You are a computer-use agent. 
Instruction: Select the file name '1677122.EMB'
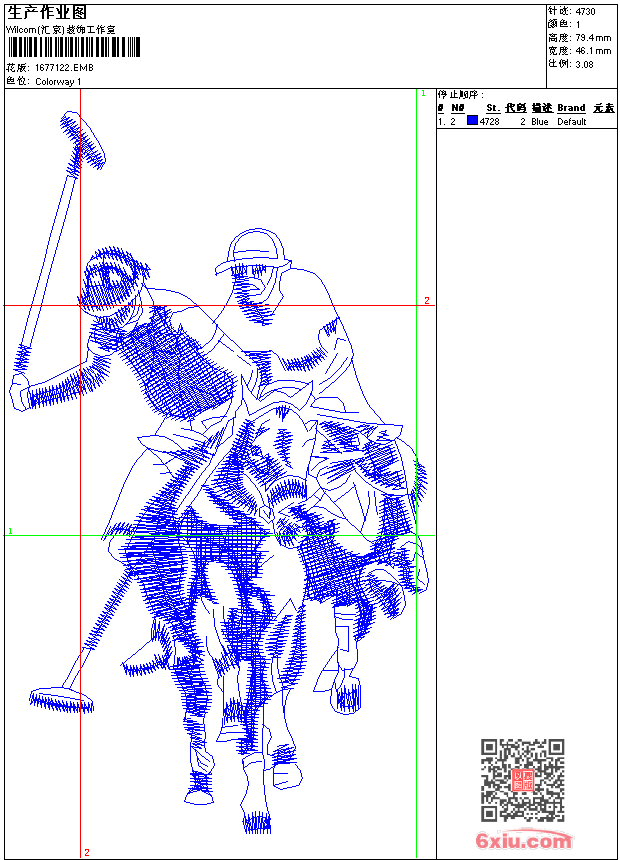[x=64, y=67]
